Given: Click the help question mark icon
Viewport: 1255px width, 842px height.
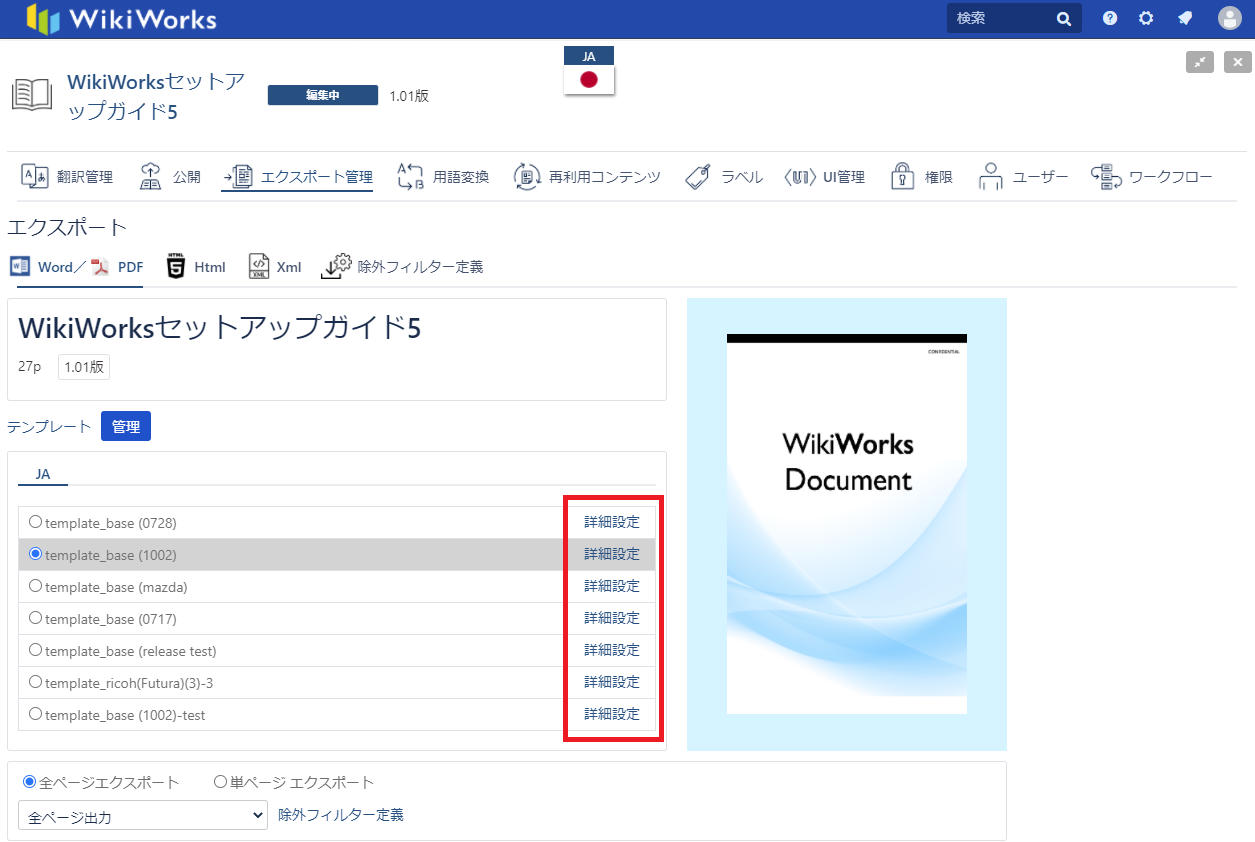Looking at the screenshot, I should pyautogui.click(x=1110, y=18).
